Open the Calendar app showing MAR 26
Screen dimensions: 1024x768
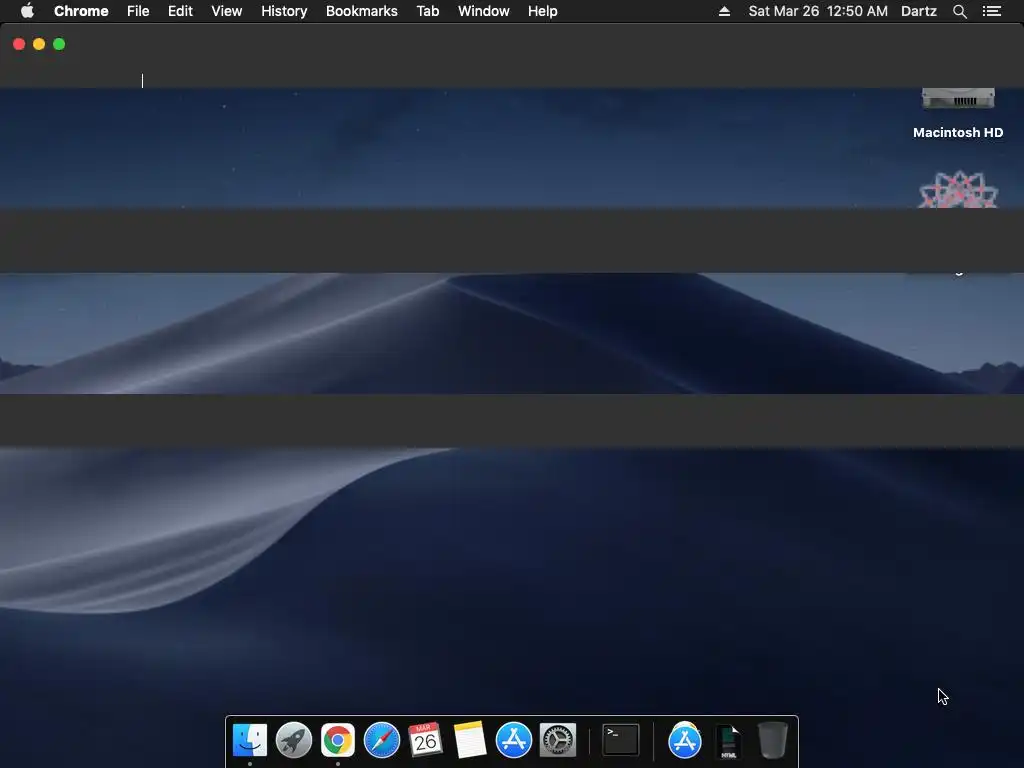[x=425, y=740]
